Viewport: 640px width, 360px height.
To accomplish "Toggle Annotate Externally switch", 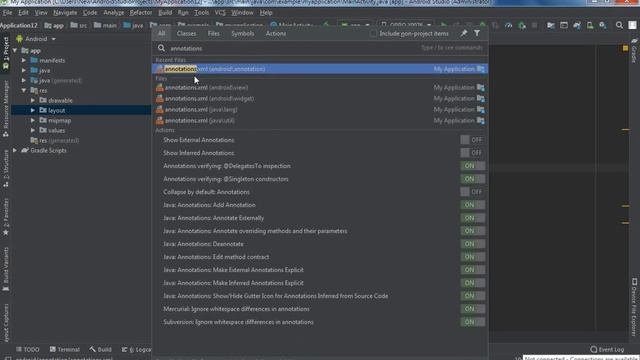I will [472, 218].
